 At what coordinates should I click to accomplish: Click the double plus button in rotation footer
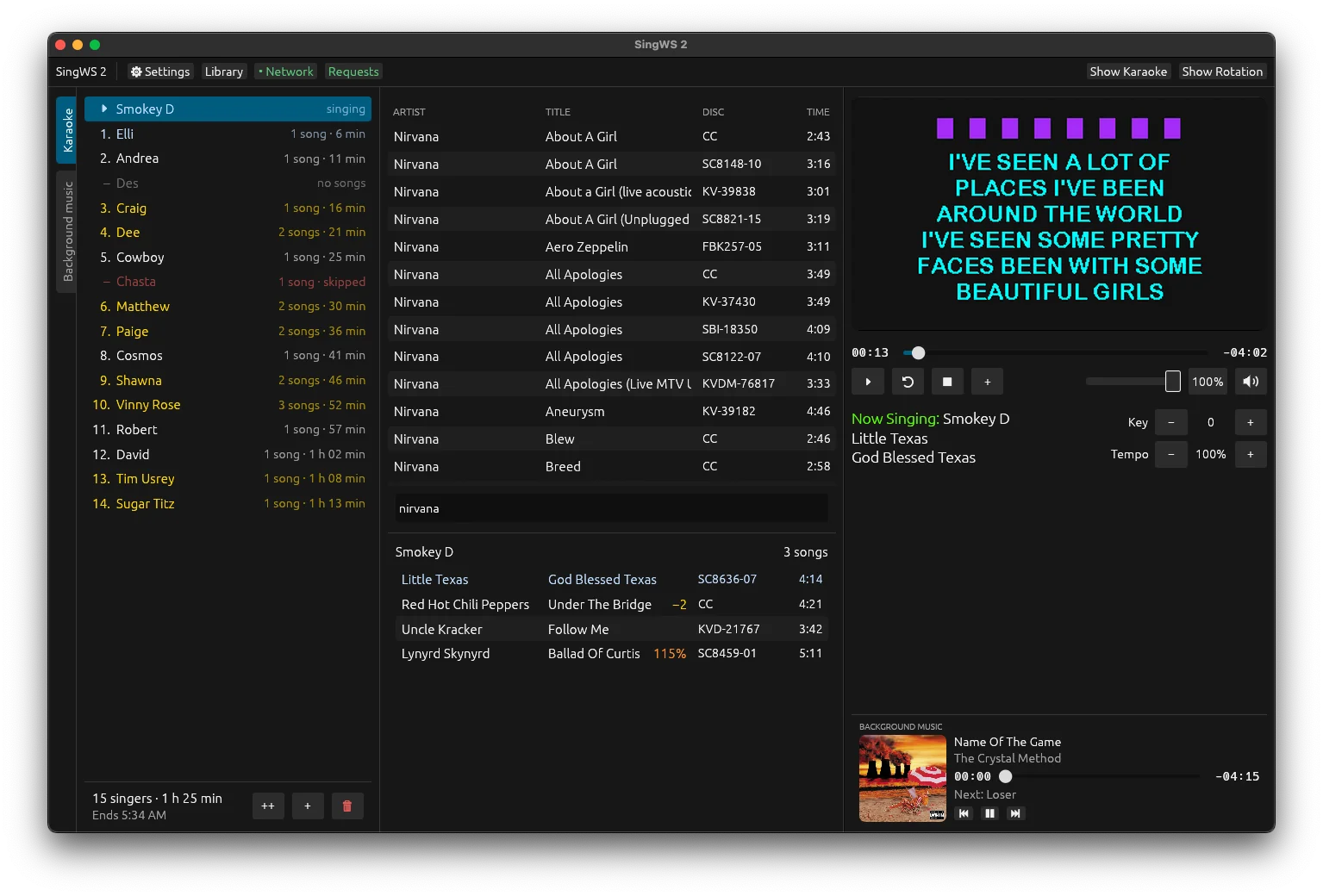pyautogui.click(x=268, y=806)
